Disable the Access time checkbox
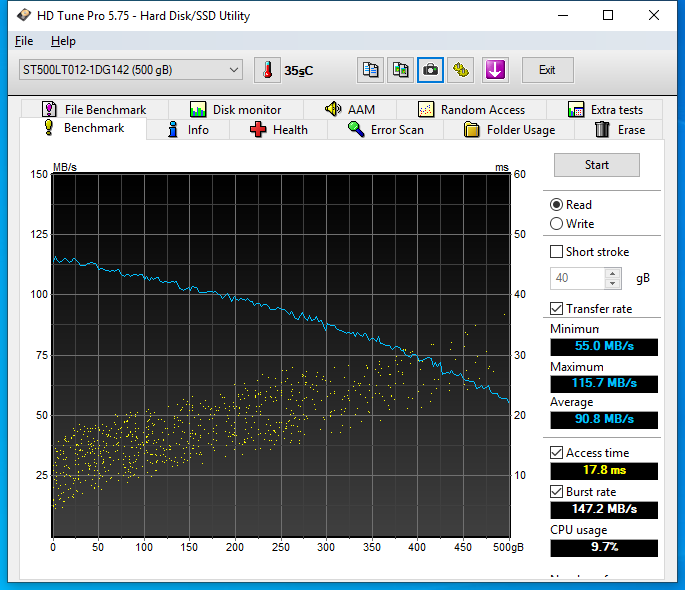This screenshot has width=685, height=590. 557,453
